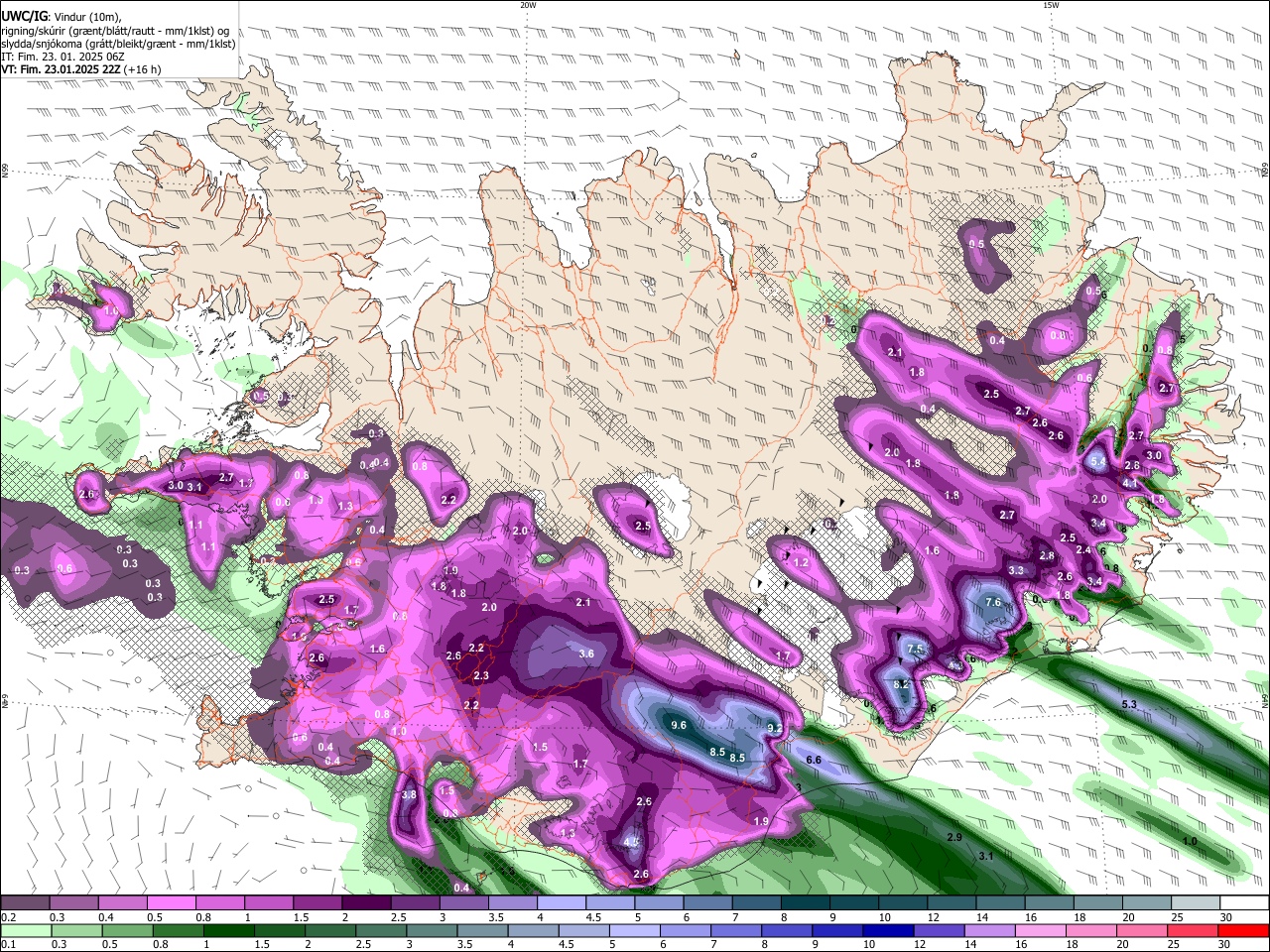Viewport: 1270px width, 952px height.
Task: Select the 7.5 precipitation value
Action: pyautogui.click(x=915, y=649)
